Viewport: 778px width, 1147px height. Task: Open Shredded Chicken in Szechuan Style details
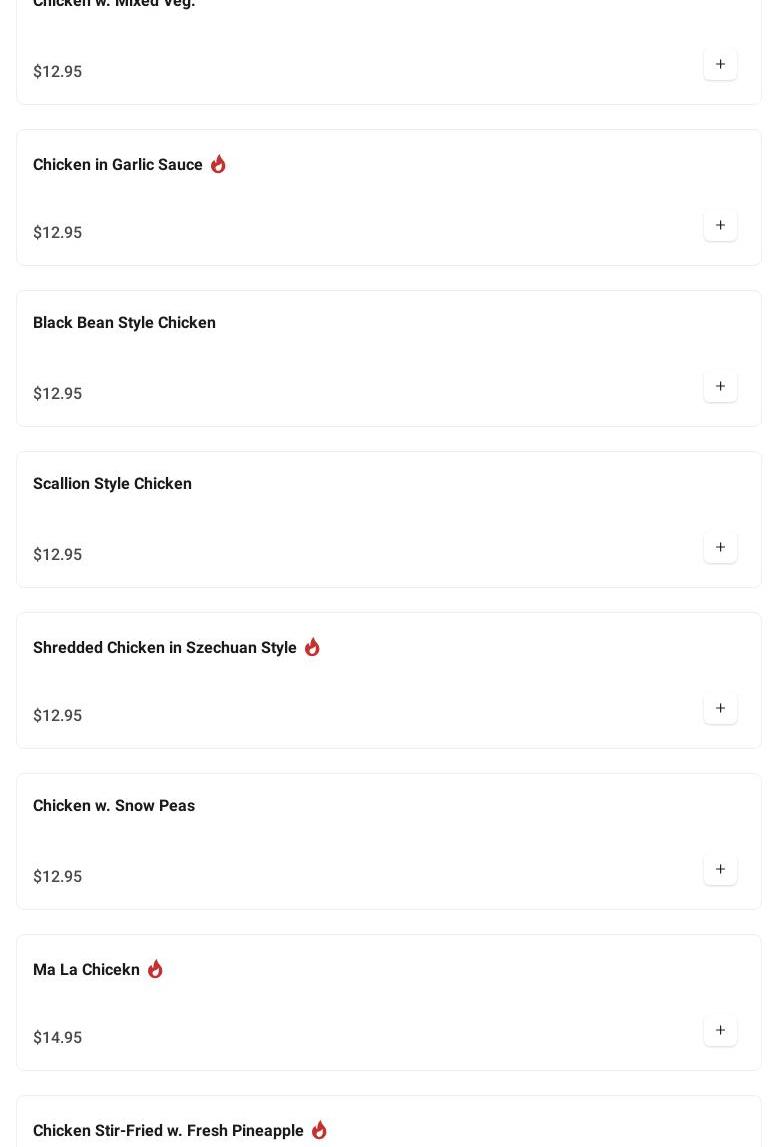[165, 648]
